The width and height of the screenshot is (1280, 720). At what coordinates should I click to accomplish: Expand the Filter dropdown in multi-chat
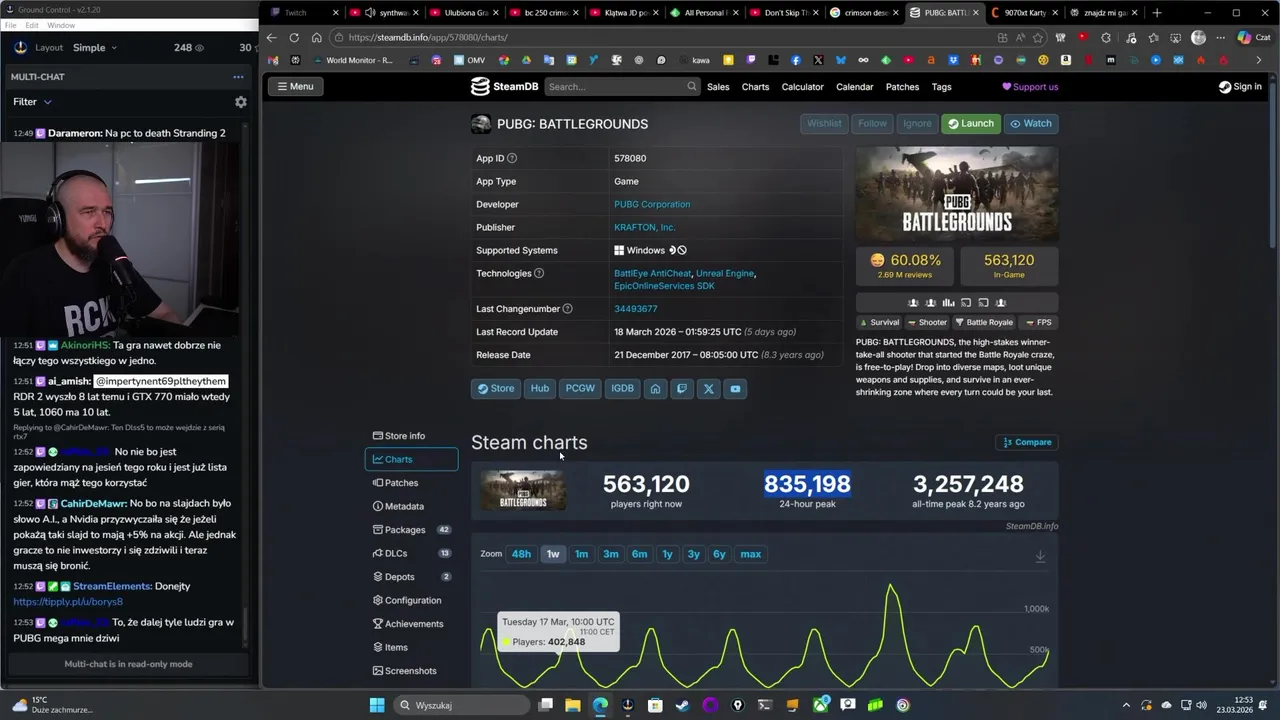pyautogui.click(x=32, y=102)
